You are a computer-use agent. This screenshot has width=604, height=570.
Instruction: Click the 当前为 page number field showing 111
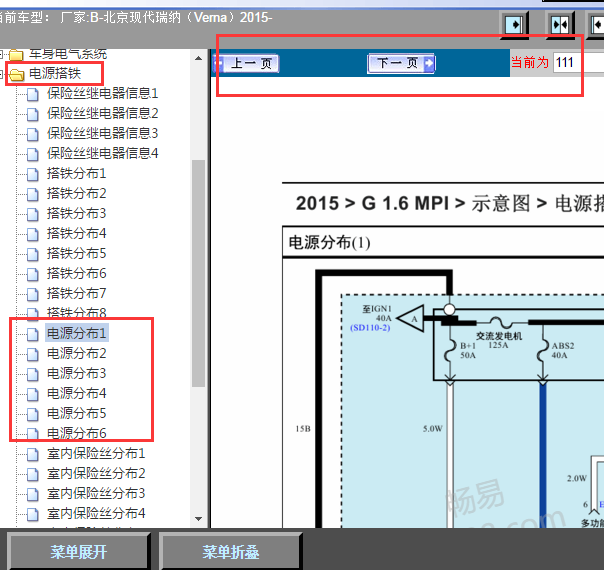(579, 62)
